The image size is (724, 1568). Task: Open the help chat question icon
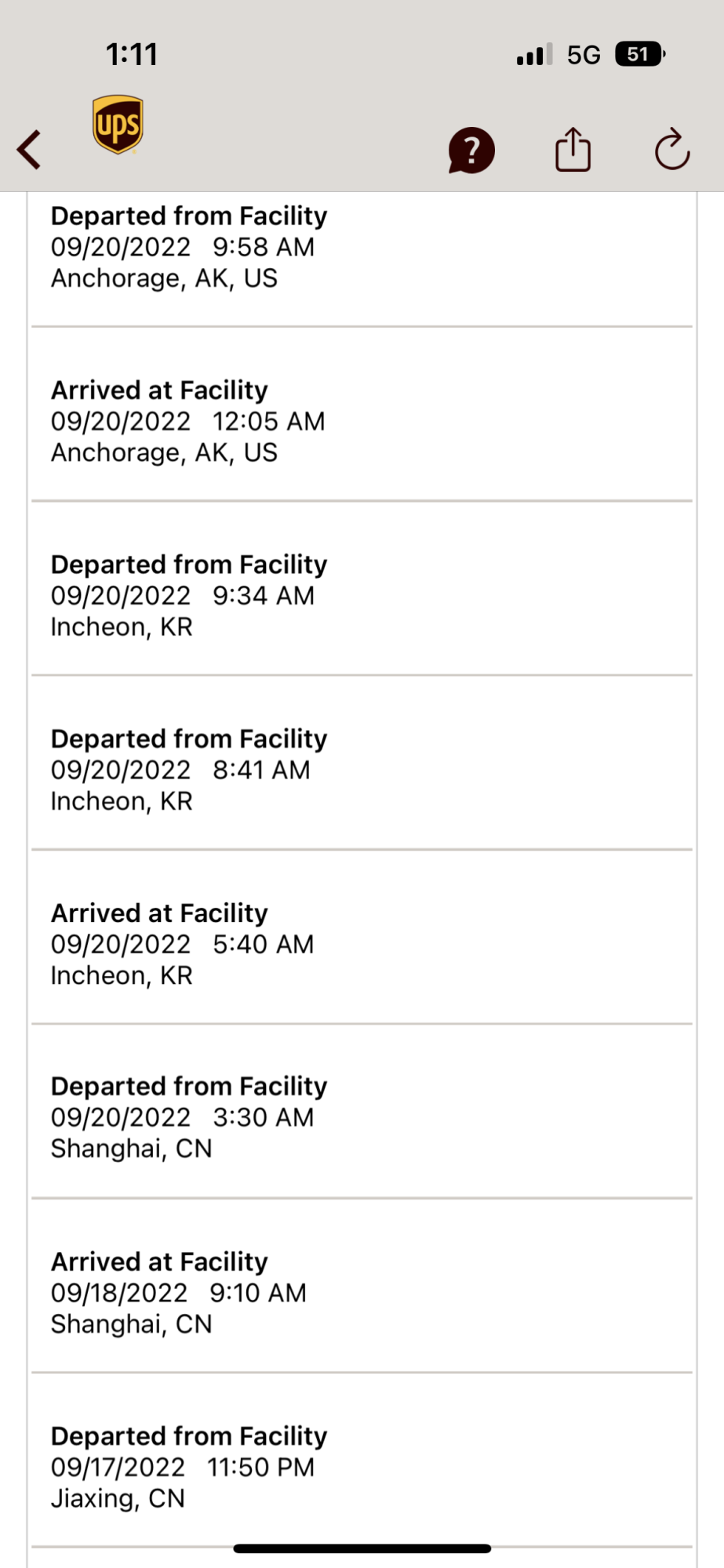click(x=471, y=150)
